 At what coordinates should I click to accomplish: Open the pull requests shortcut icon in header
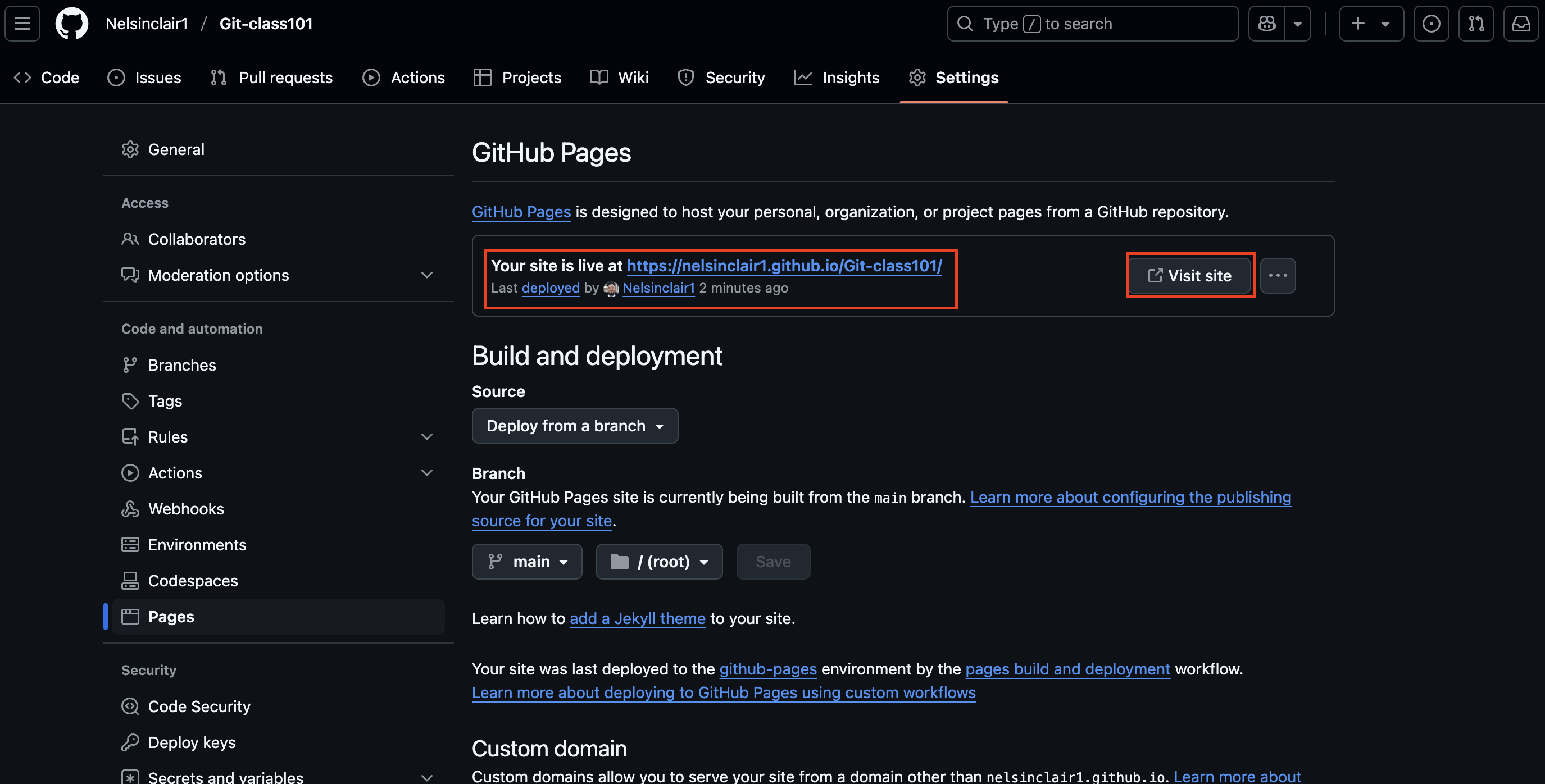coord(1476,24)
